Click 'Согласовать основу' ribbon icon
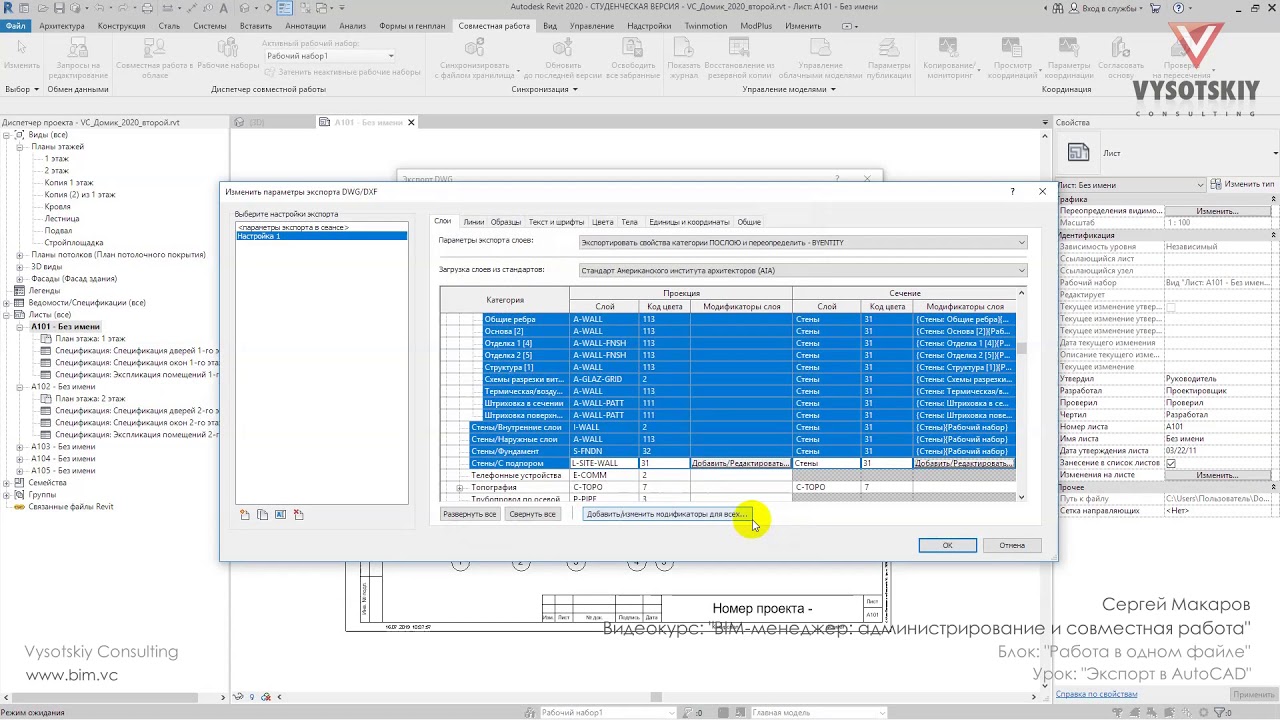The width and height of the screenshot is (1280, 720). point(1121,47)
